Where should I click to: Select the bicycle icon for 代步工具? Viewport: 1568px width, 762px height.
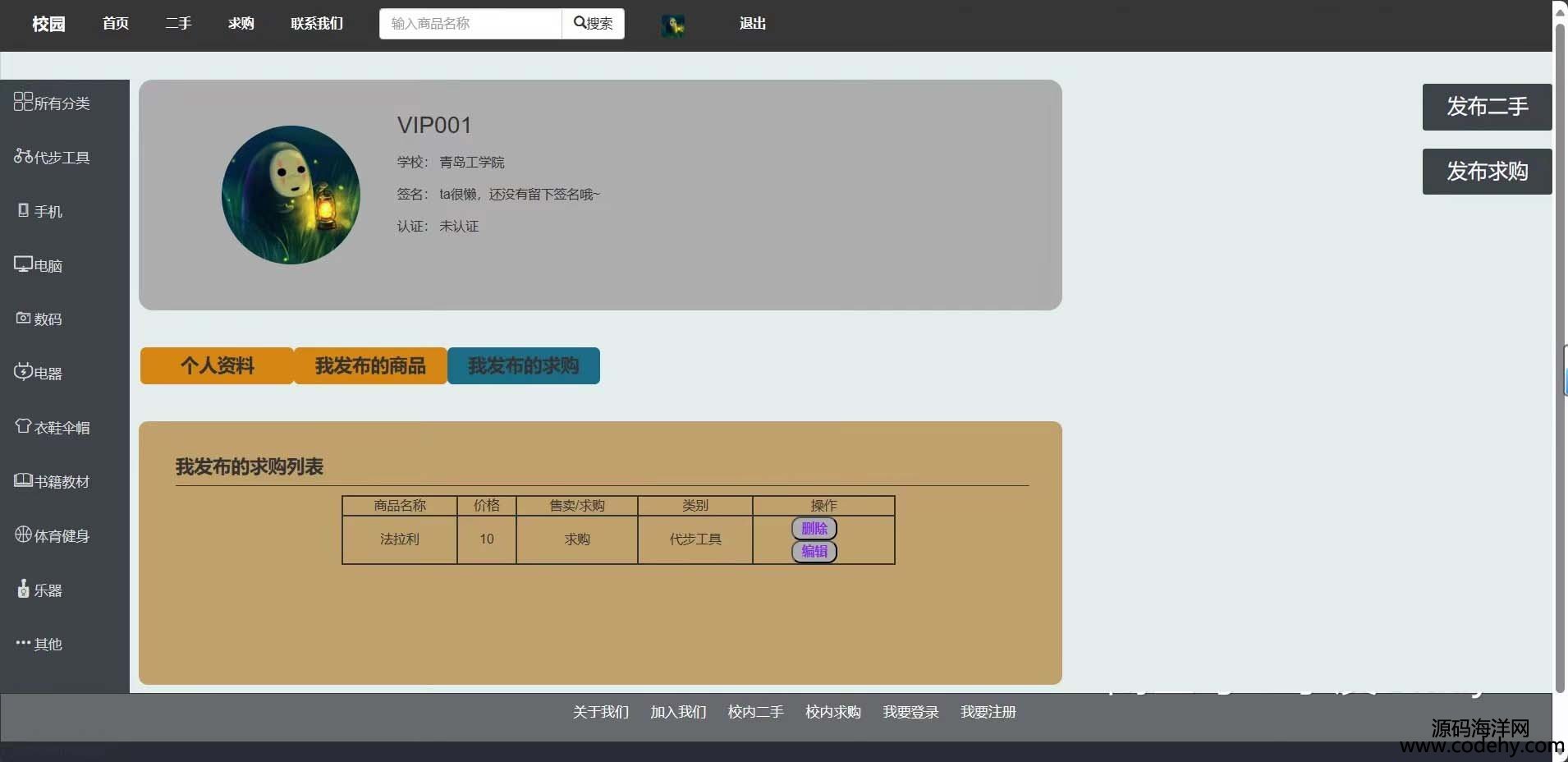point(23,156)
